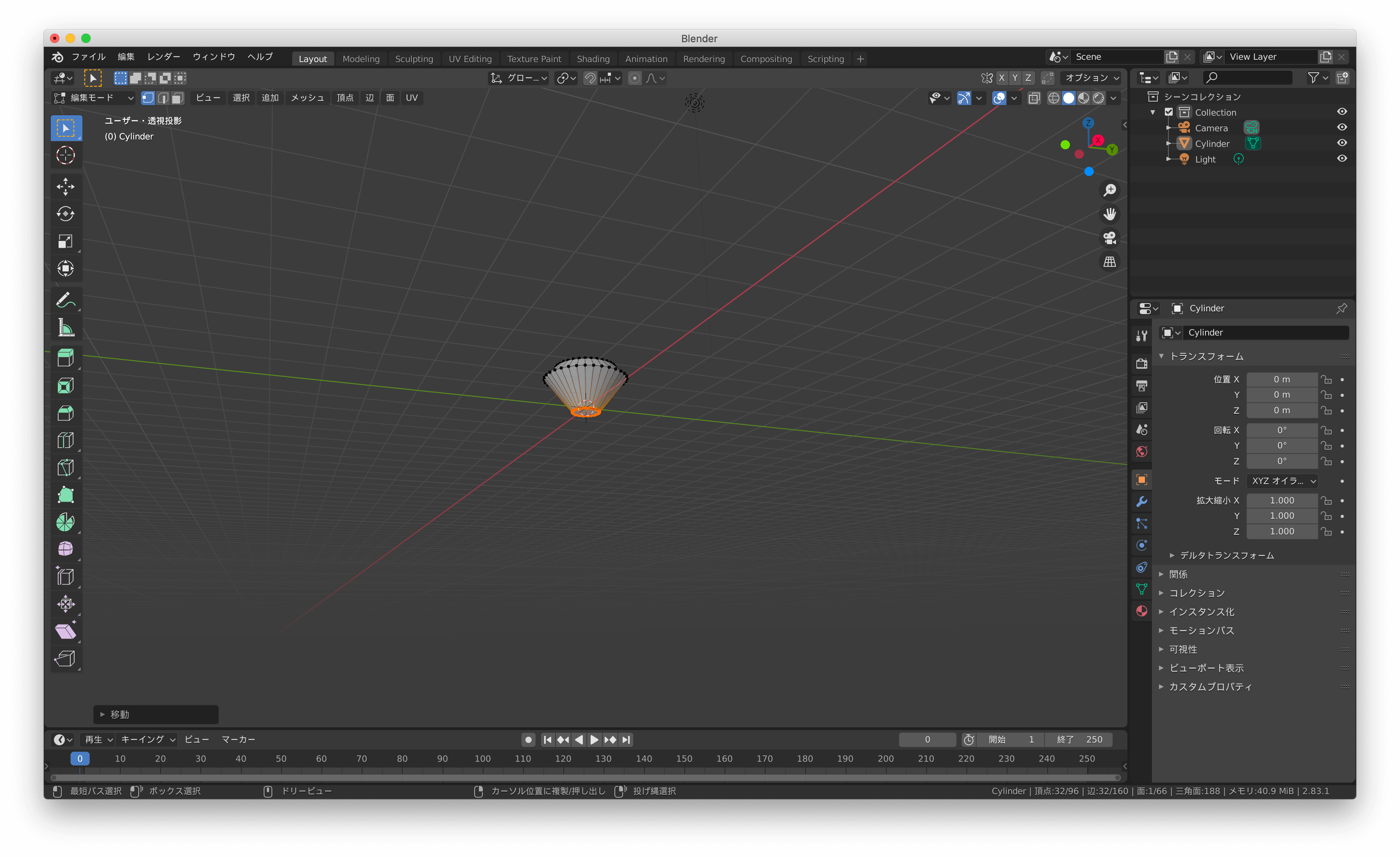
Task: Open the グロー... orientation dropdown
Action: (x=519, y=78)
